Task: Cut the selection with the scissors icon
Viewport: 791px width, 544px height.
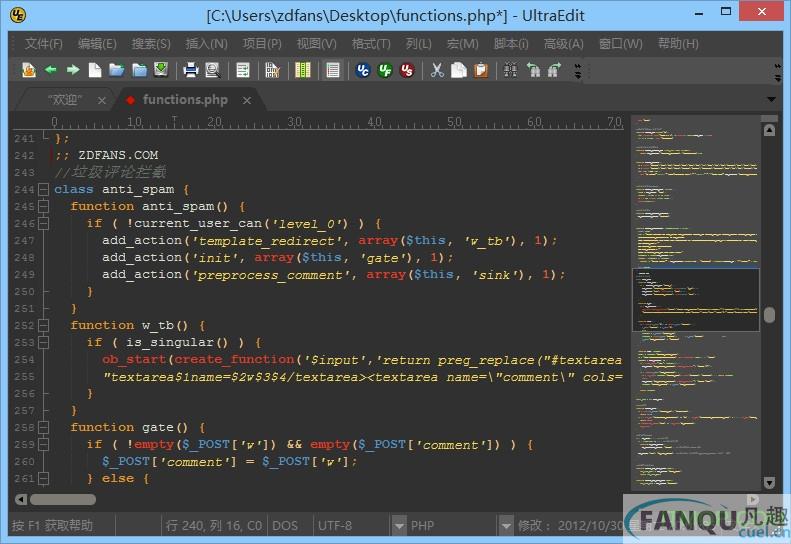Action: 437,70
